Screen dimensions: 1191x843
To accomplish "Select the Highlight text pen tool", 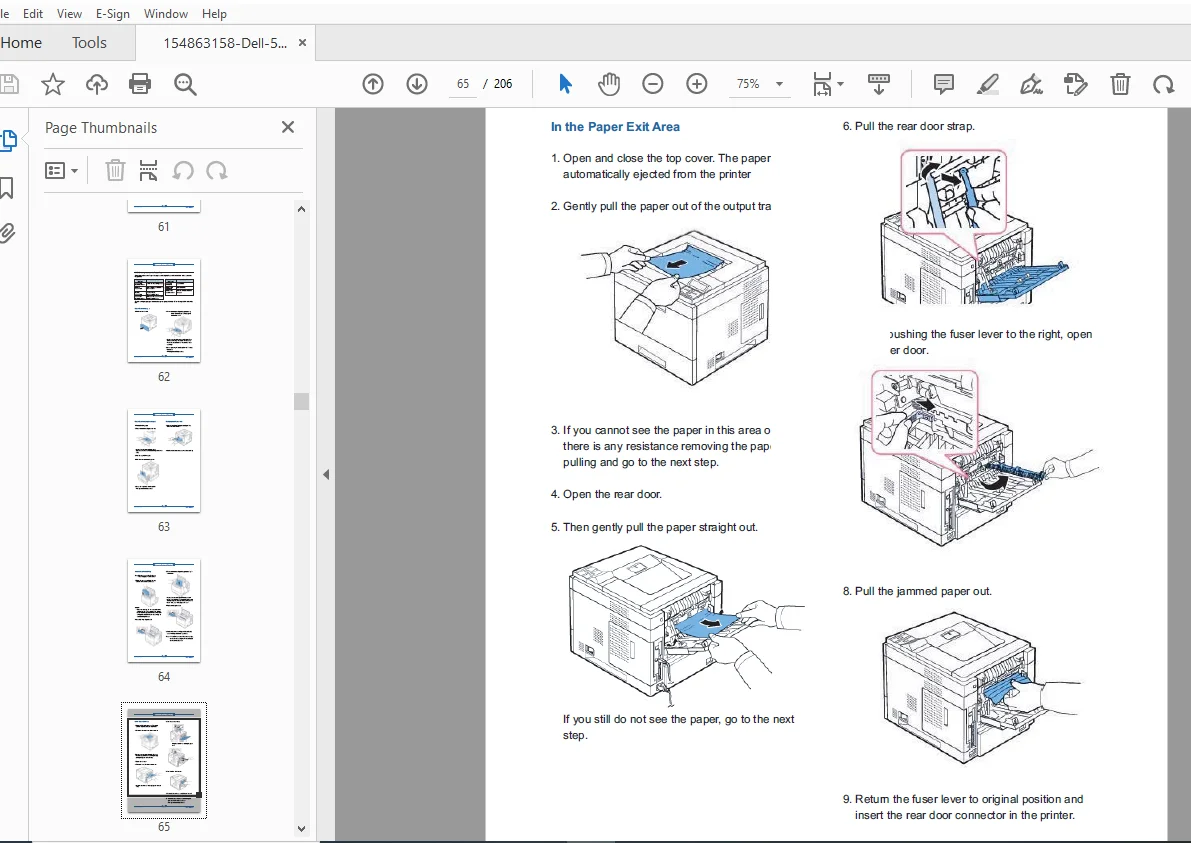I will coord(987,84).
